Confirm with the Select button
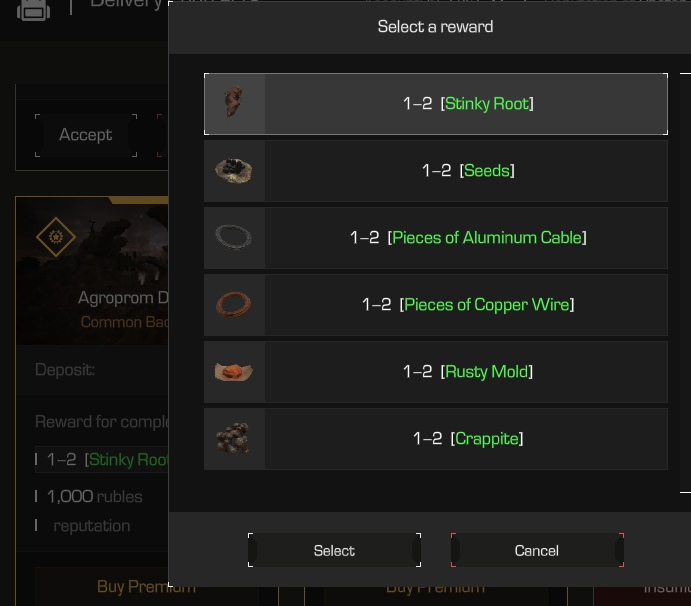Image resolution: width=691 pixels, height=606 pixels. [334, 550]
